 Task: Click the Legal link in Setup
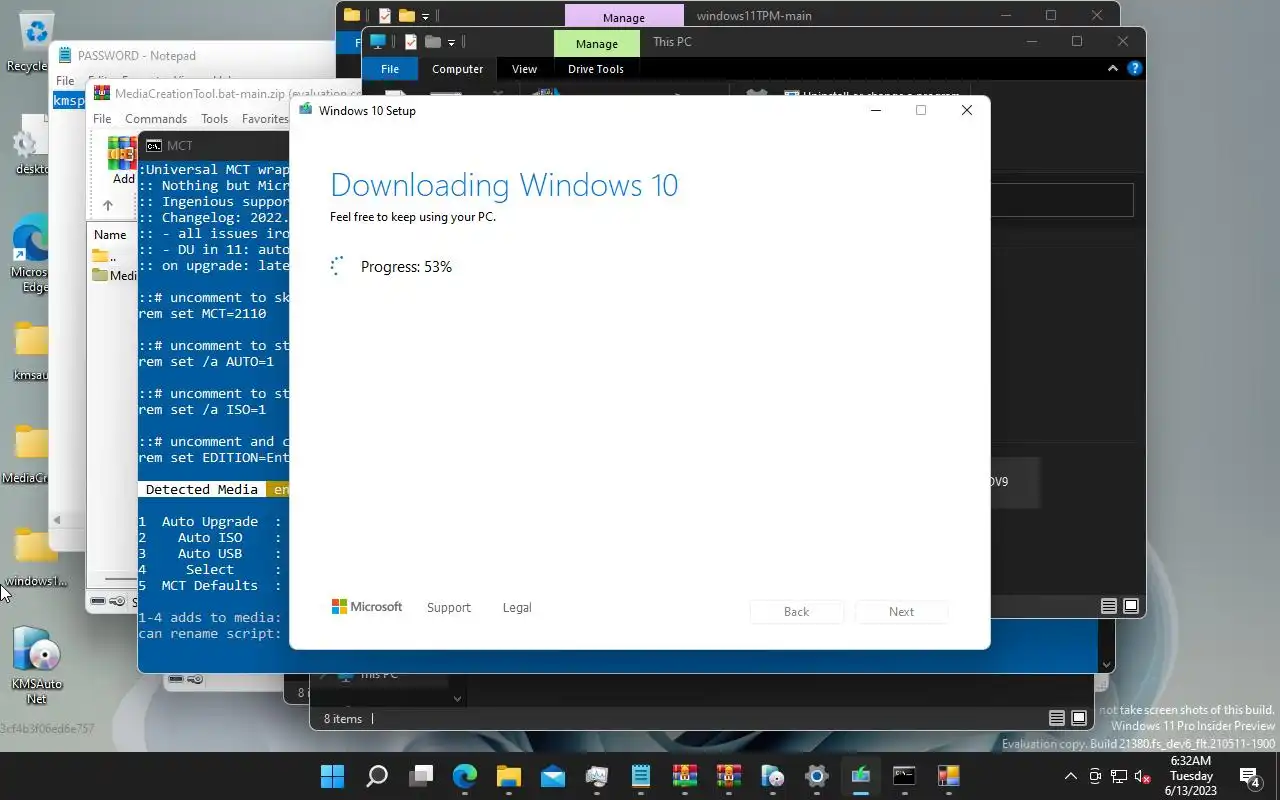517,607
